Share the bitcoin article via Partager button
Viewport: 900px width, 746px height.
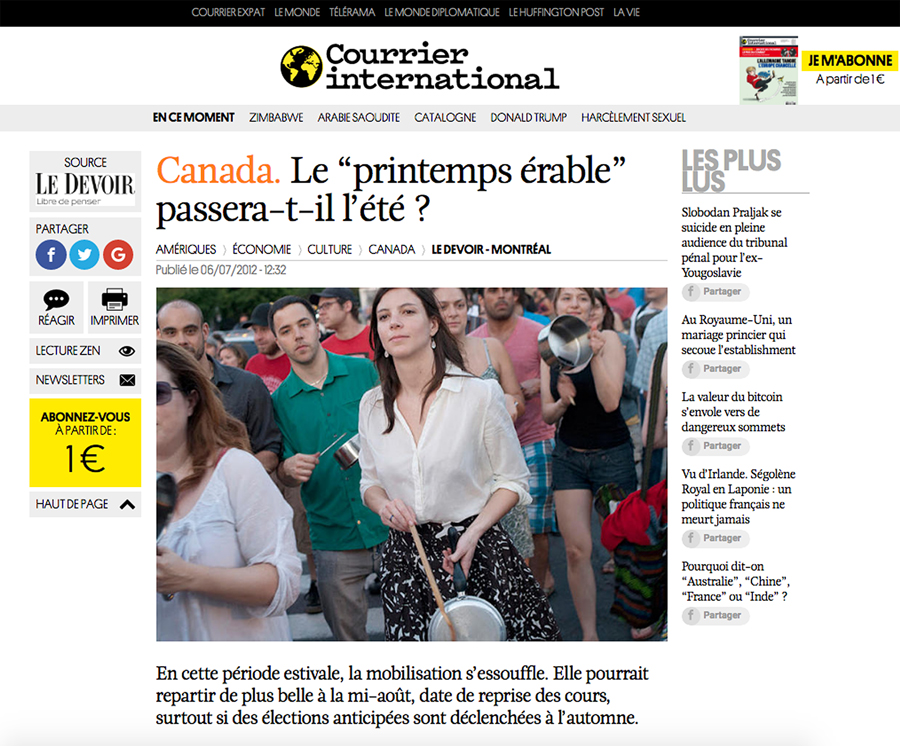pyautogui.click(x=715, y=446)
